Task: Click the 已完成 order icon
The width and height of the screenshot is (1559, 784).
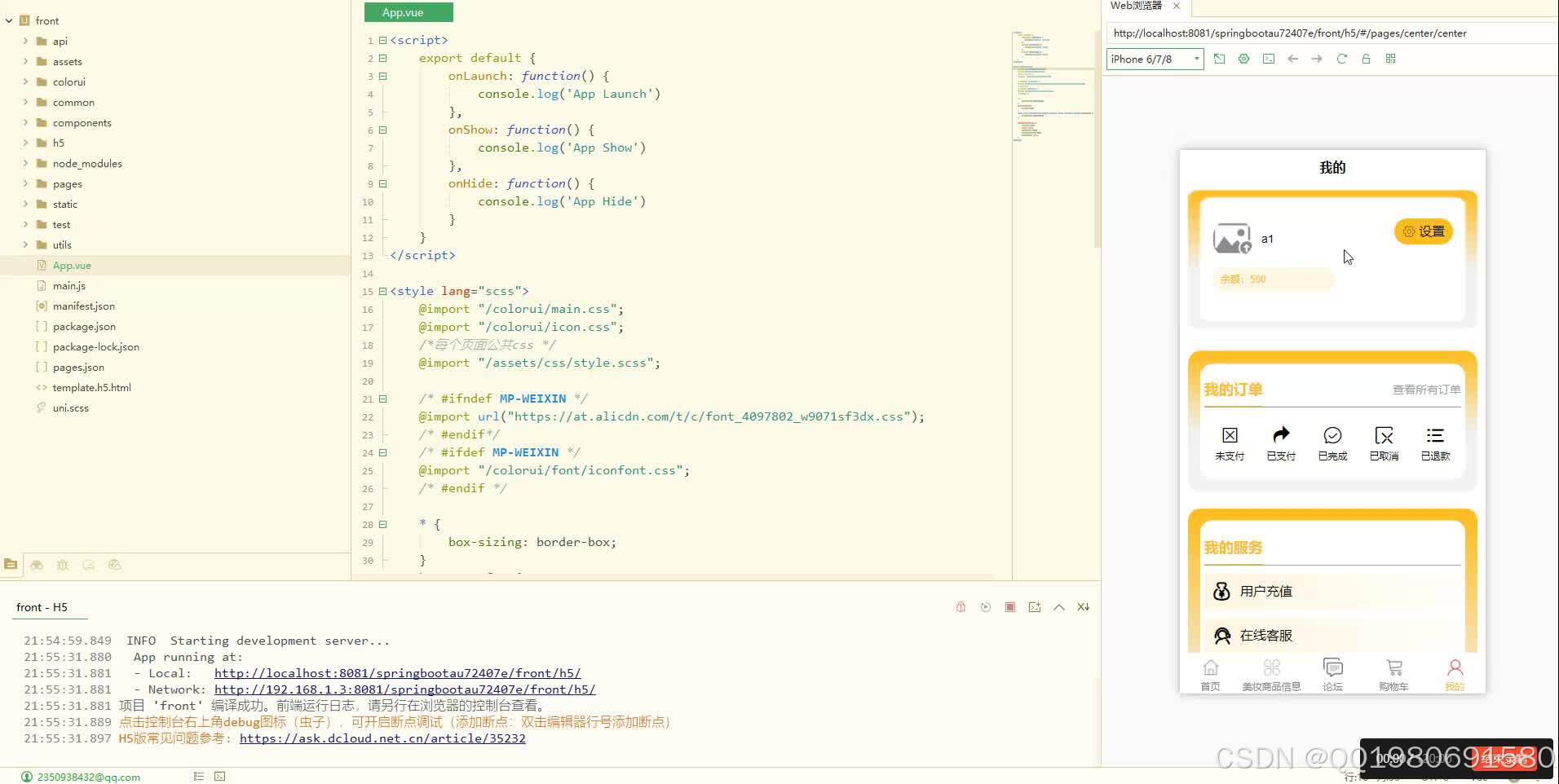Action: (1332, 435)
